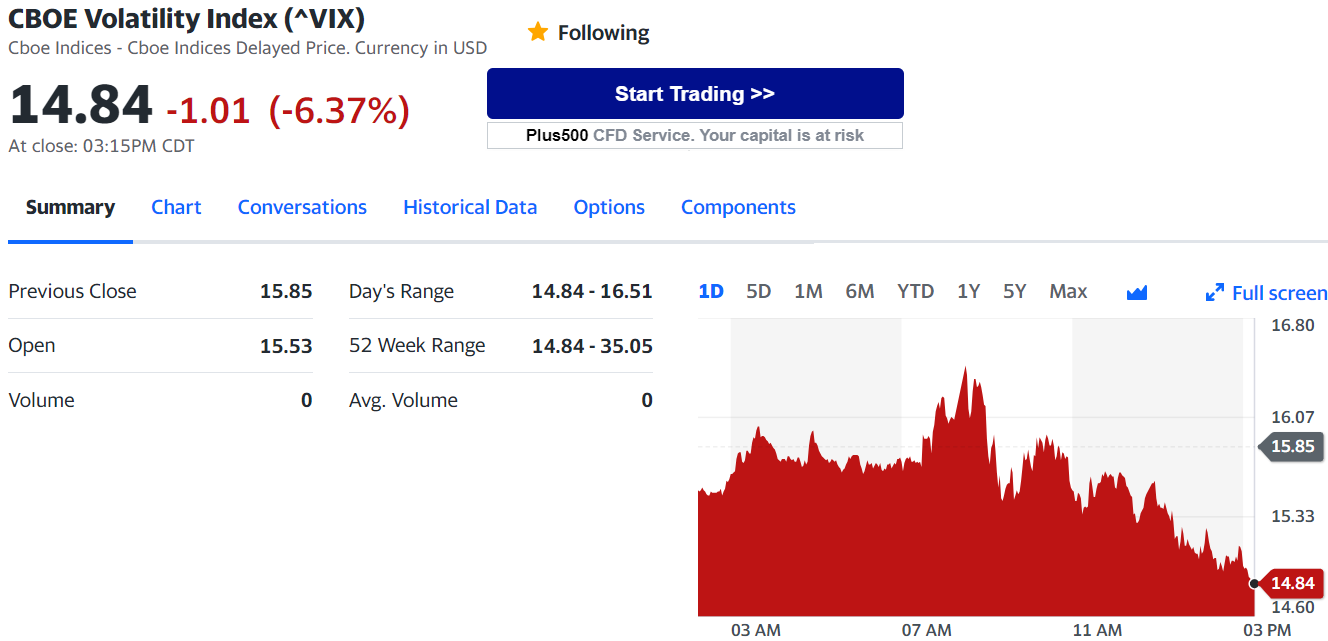Click the -1.01 (-6.37%) change value
This screenshot has height=641, width=1328.
288,109
